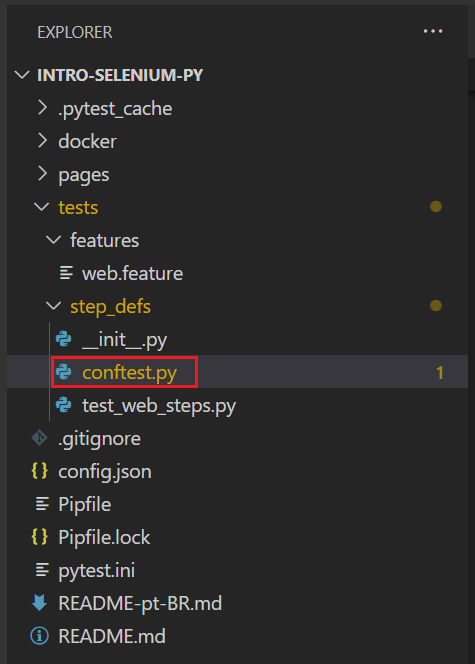
Task: Open the Explorer more actions ellipsis
Action: click(x=433, y=31)
